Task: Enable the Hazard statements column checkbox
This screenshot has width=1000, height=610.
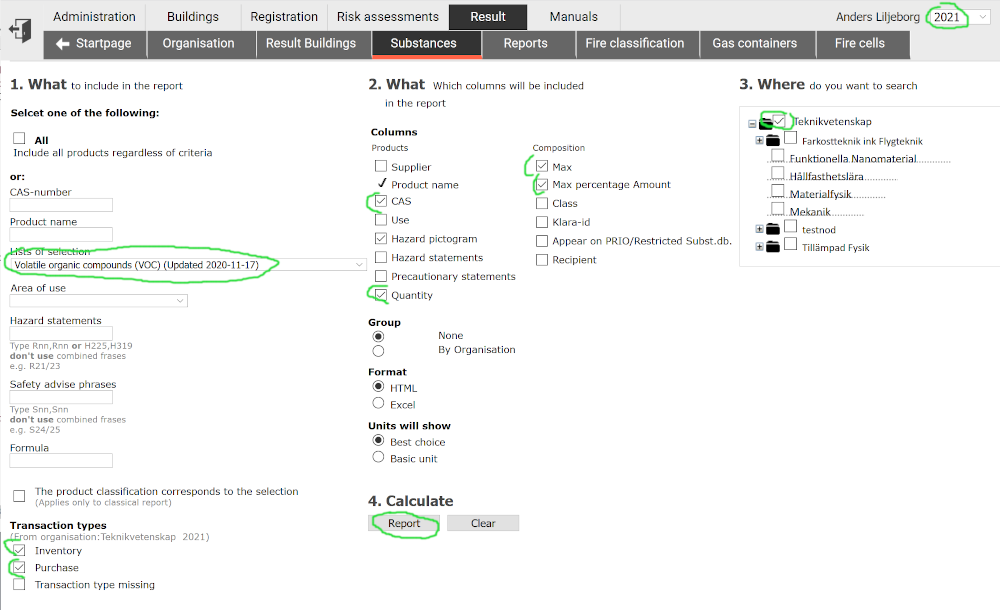Action: pos(381,257)
